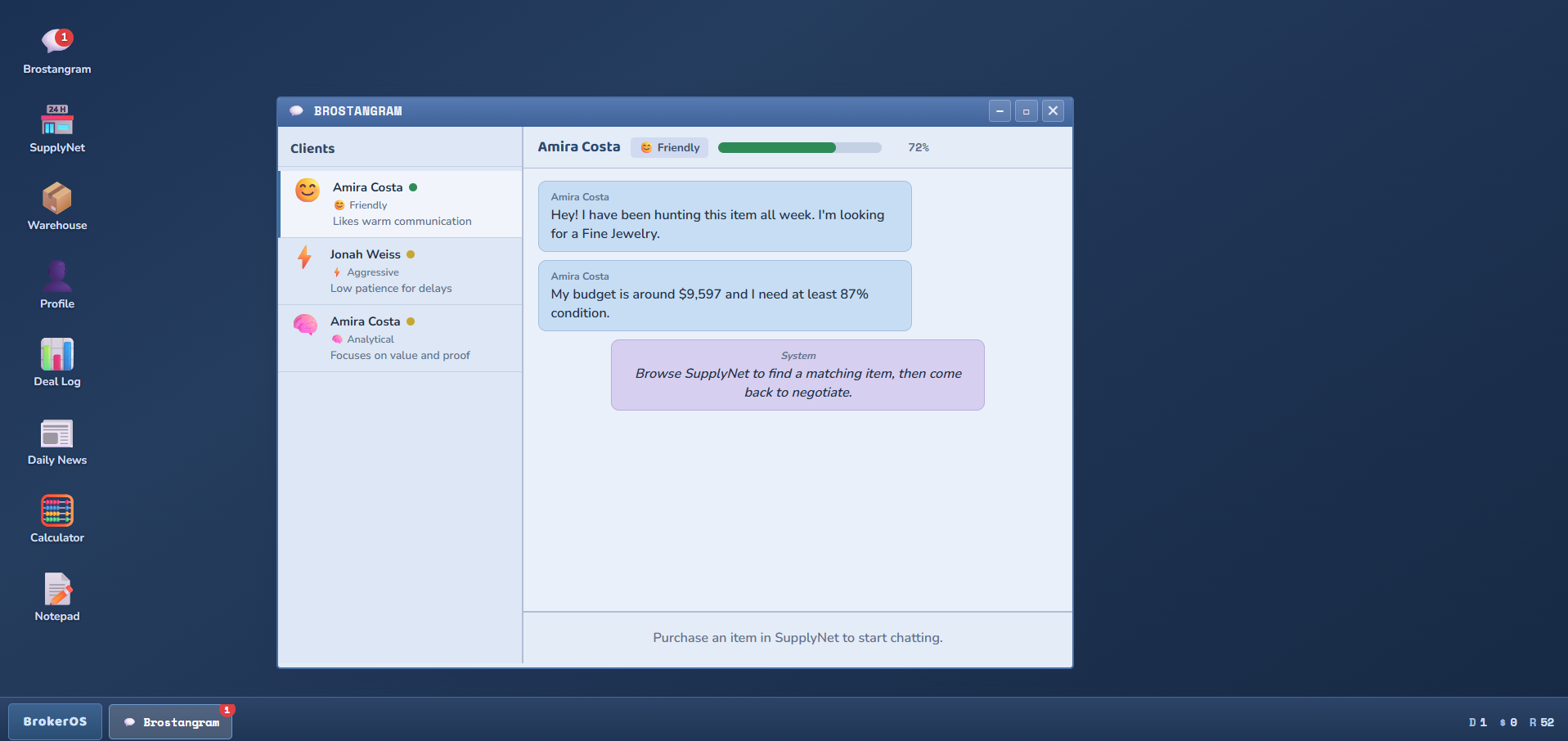Image resolution: width=1568 pixels, height=741 pixels.
Task: Select aggressive client Jonah Weiss
Action: click(401, 271)
